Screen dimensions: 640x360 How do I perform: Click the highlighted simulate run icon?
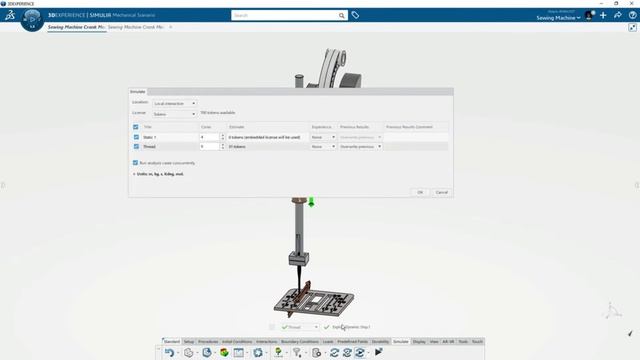[360, 352]
